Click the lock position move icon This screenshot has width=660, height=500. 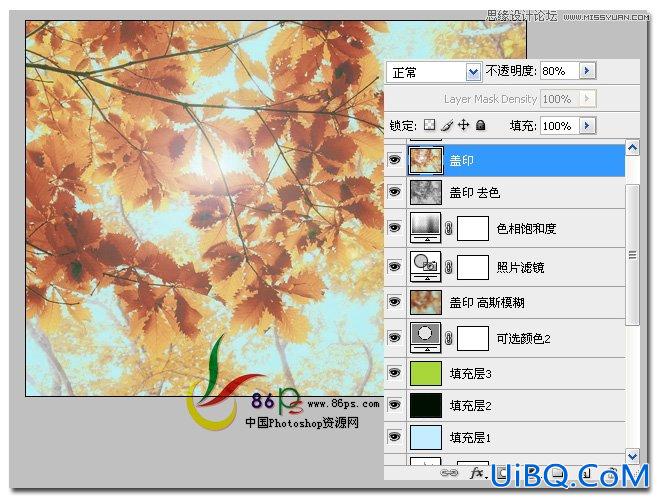click(463, 125)
